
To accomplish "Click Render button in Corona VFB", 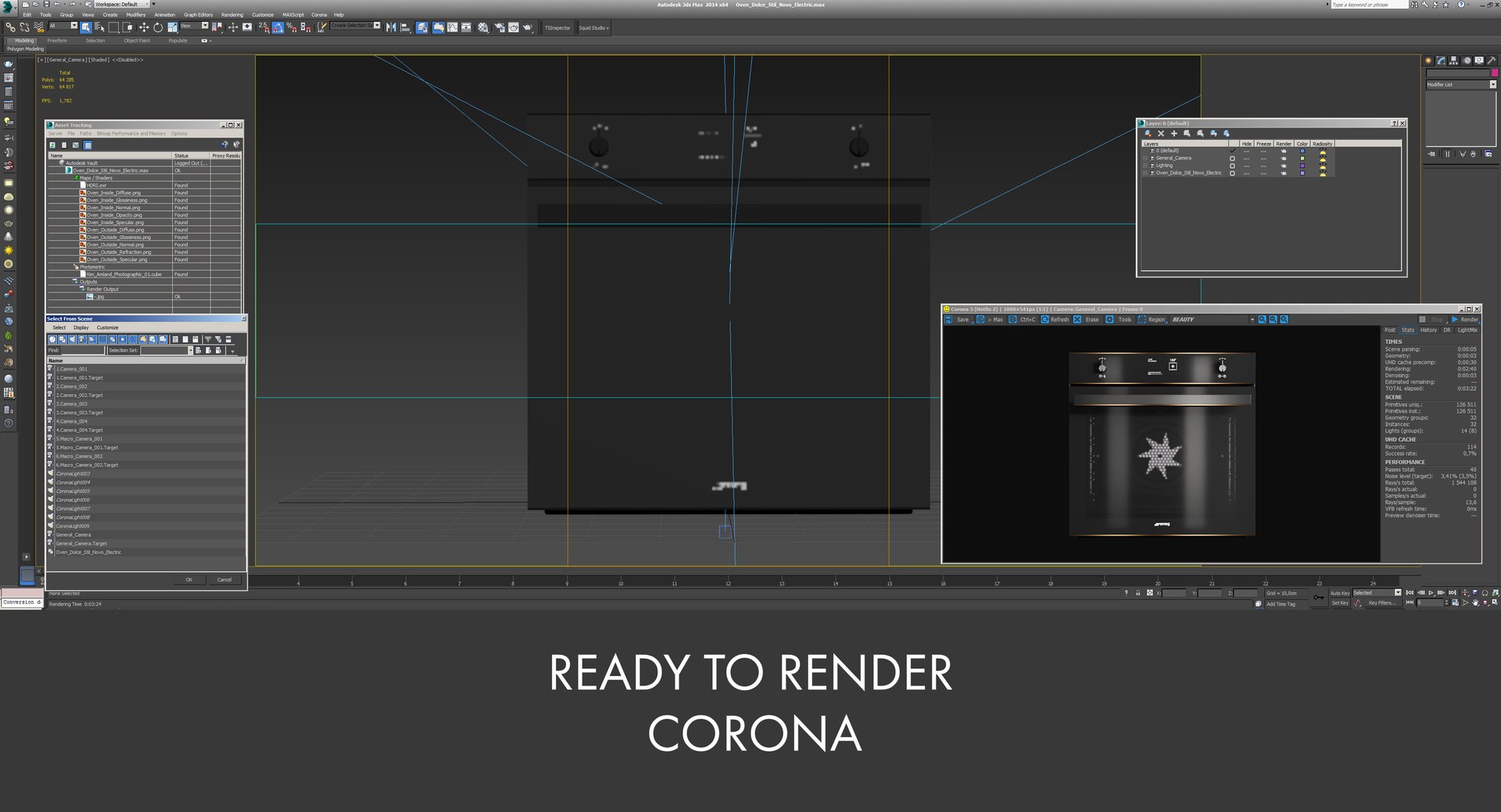I will click(1465, 320).
